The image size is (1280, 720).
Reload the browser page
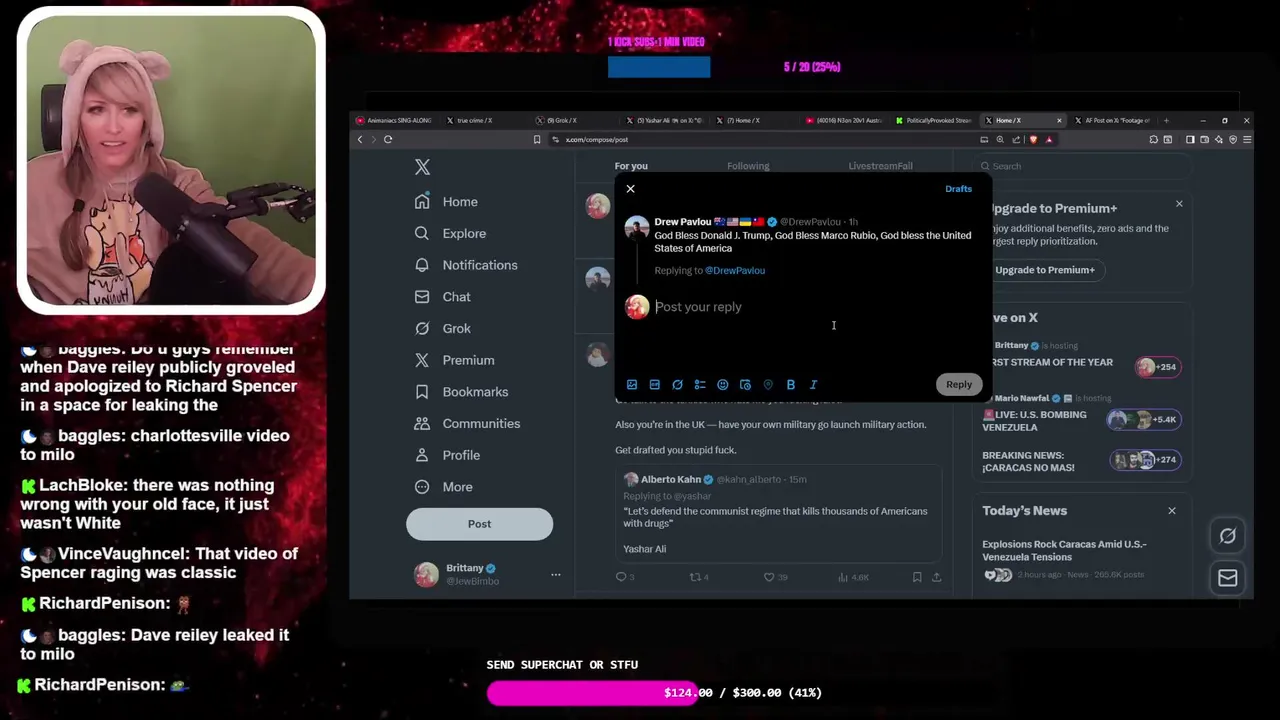coord(388,140)
